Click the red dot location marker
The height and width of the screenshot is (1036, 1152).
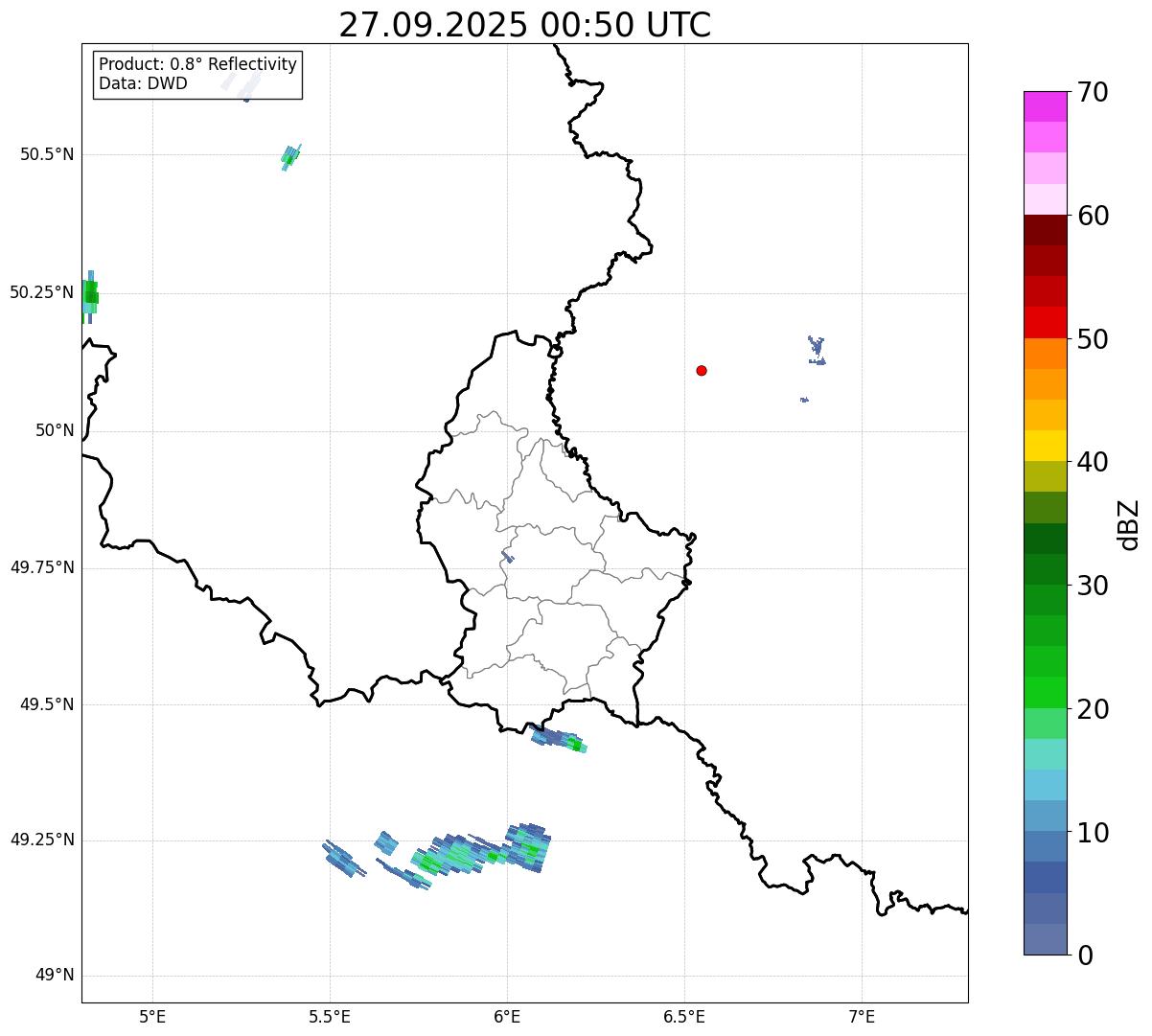[702, 370]
